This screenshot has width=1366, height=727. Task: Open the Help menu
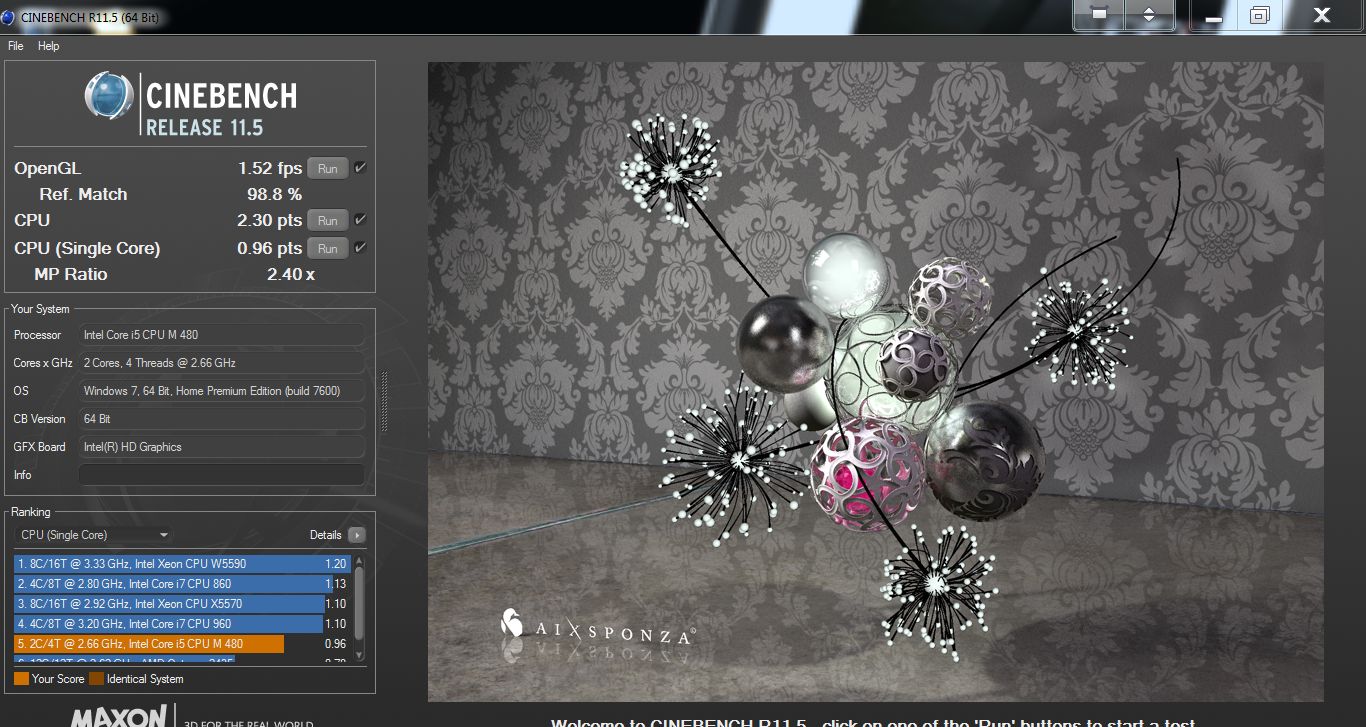pos(48,46)
